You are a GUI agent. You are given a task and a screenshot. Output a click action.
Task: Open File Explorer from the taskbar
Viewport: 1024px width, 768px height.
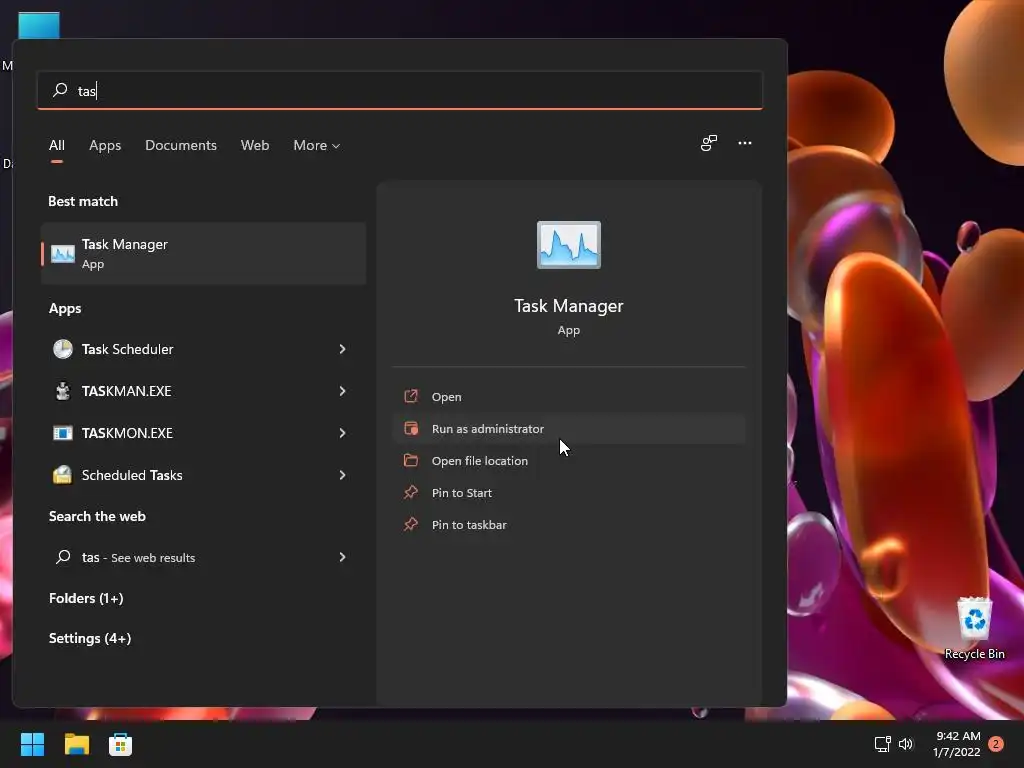[x=76, y=744]
